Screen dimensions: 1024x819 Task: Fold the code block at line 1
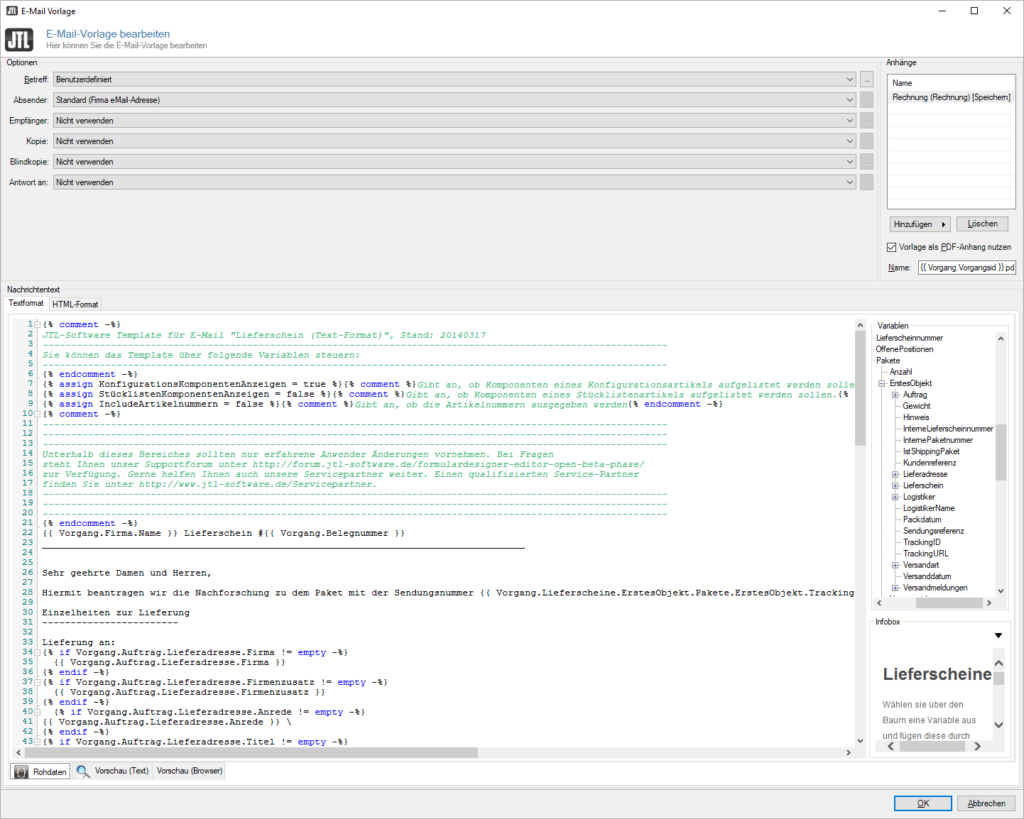pyautogui.click(x=36, y=325)
